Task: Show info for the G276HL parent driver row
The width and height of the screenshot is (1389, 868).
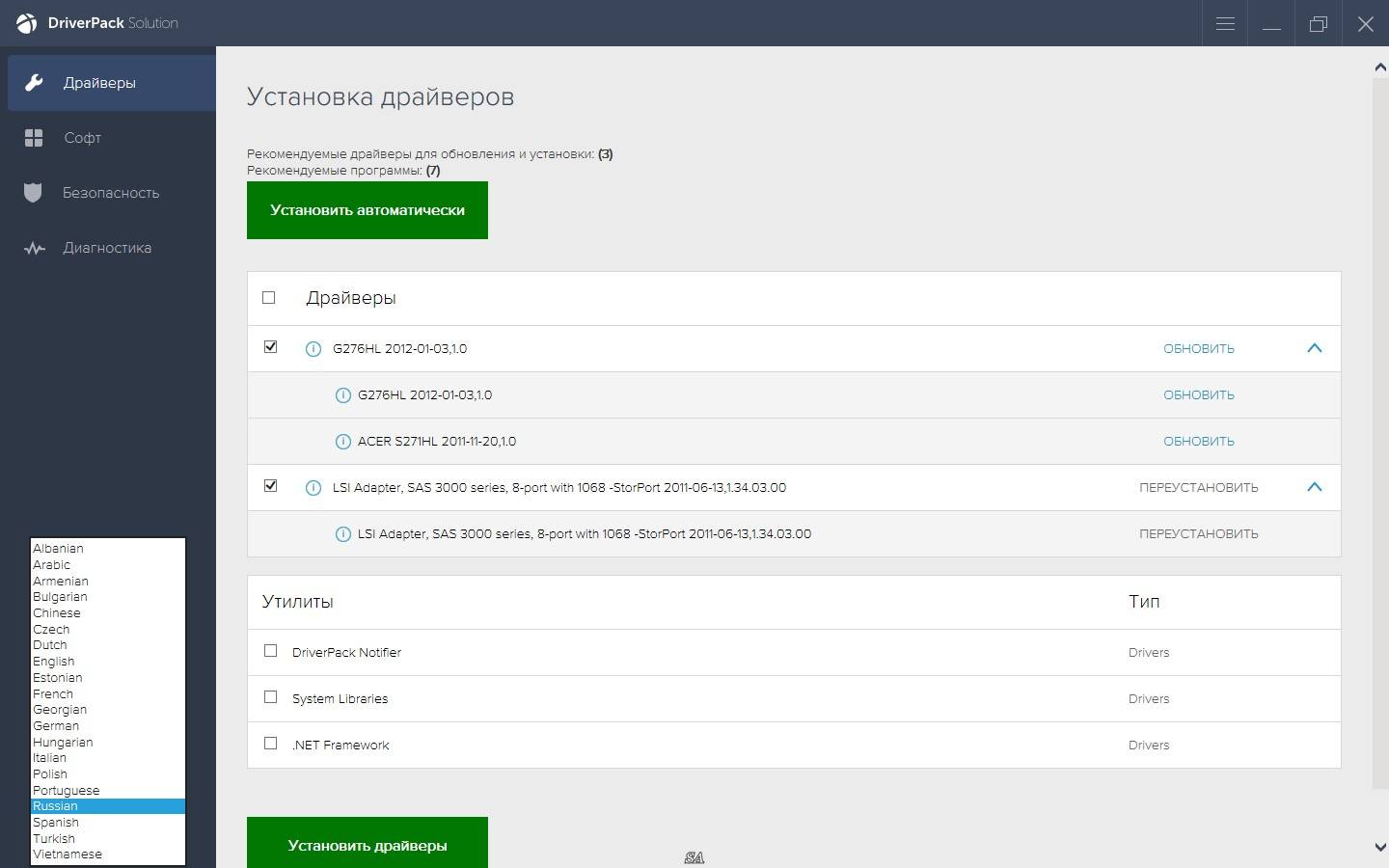Action: tap(313, 349)
